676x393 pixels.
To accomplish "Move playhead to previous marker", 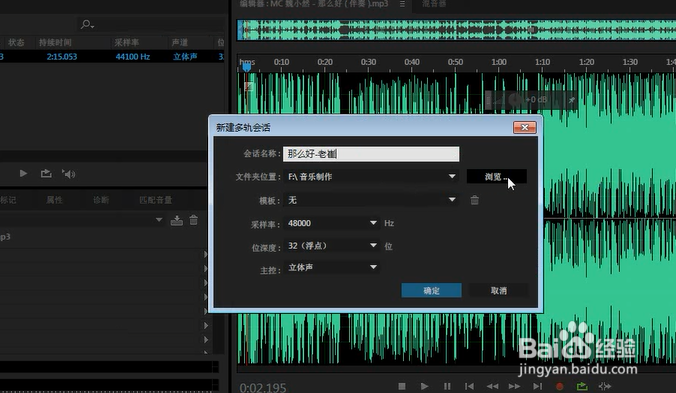I will pyautogui.click(x=469, y=386).
